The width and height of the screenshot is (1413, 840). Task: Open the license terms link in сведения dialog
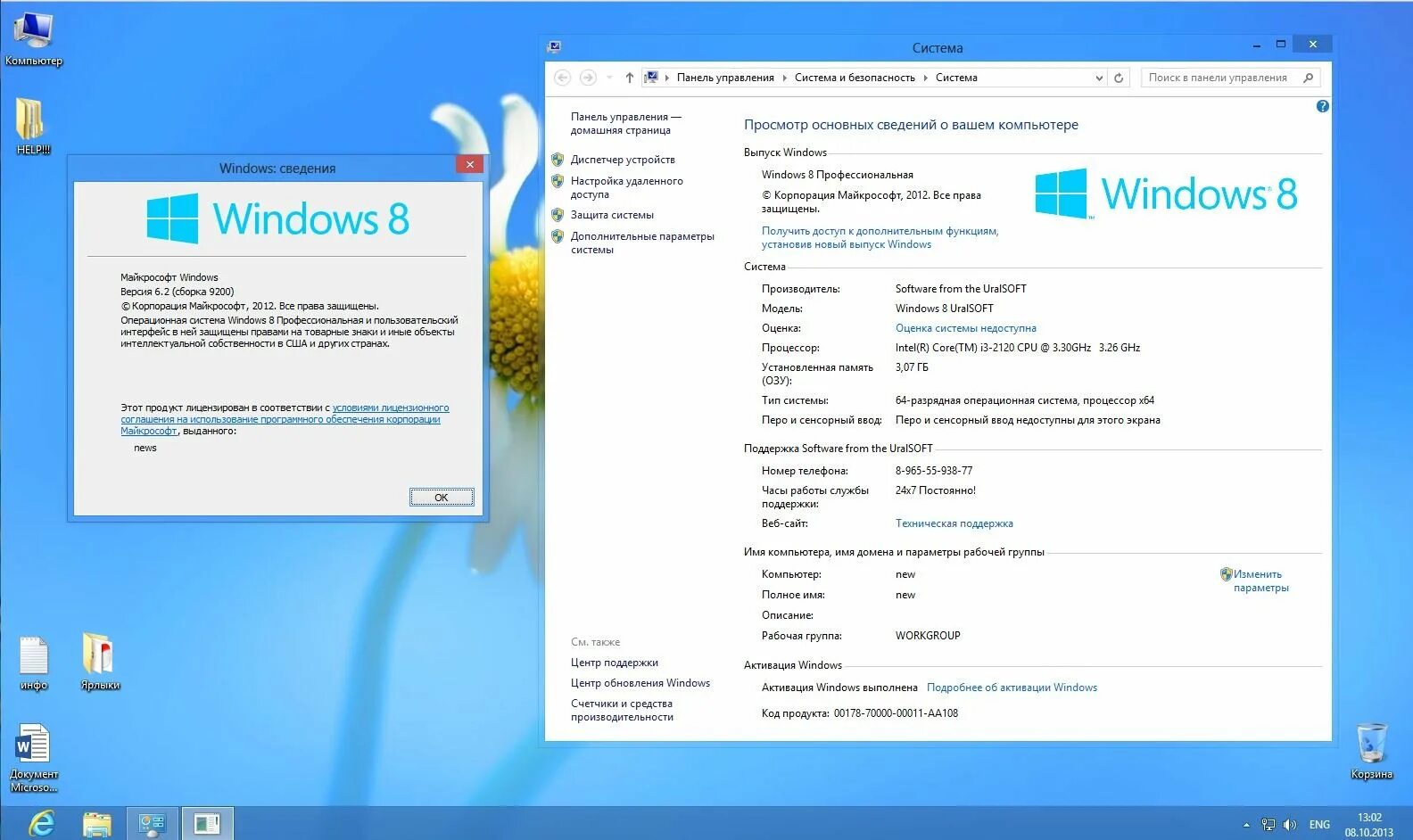tap(285, 419)
